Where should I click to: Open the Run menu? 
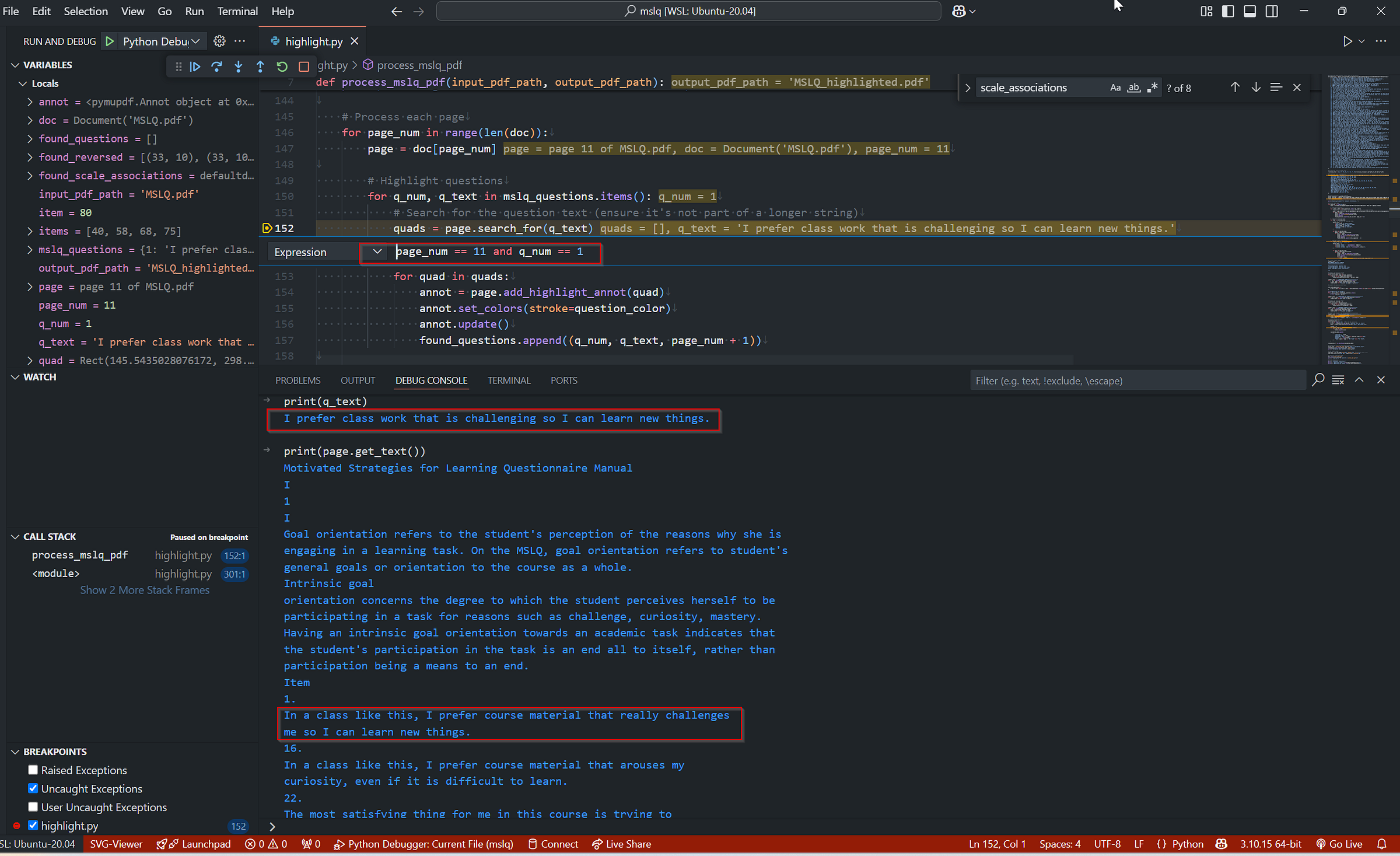click(x=194, y=11)
